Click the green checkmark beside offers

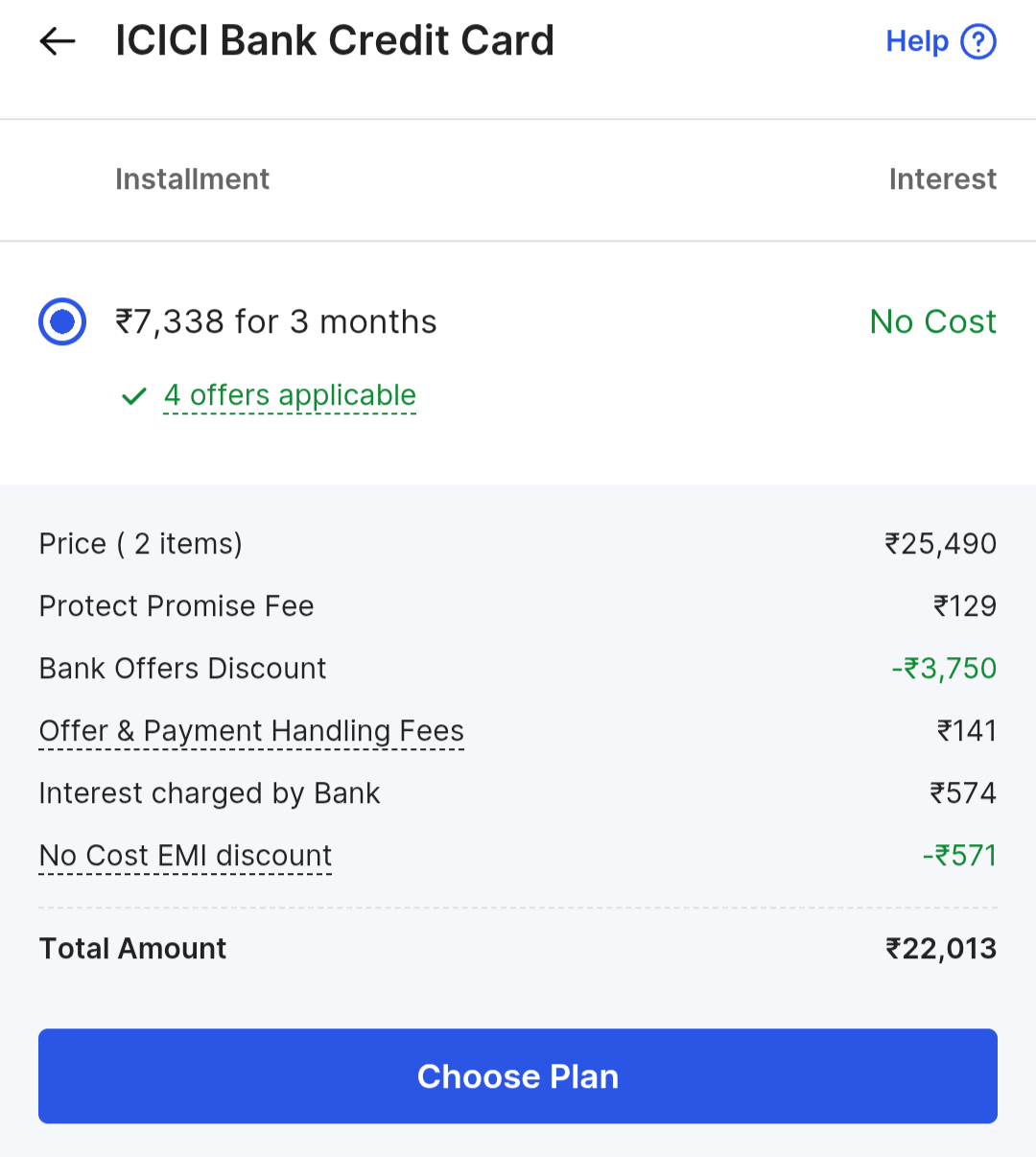(x=134, y=396)
